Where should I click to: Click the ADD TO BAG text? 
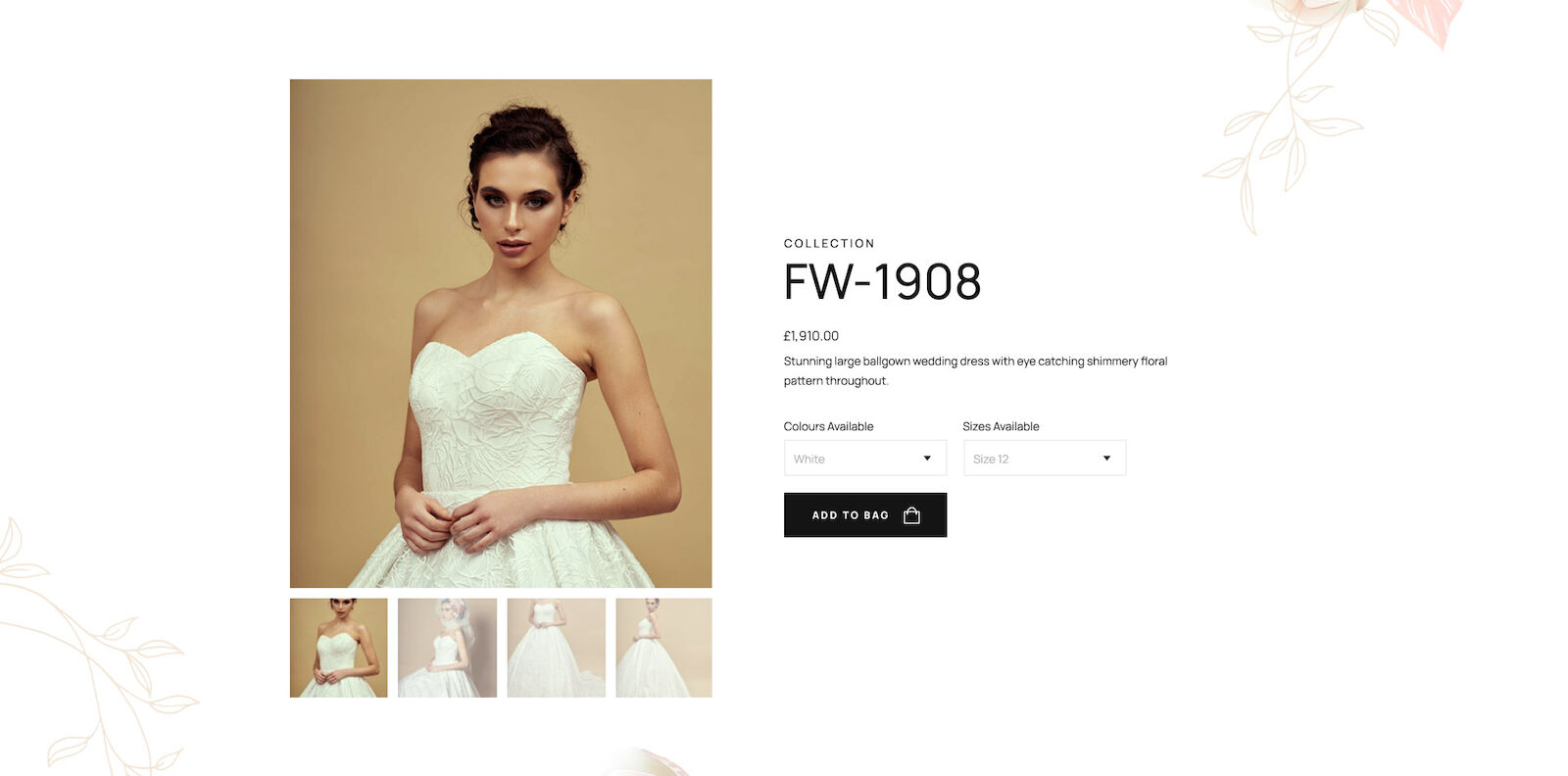(x=851, y=515)
